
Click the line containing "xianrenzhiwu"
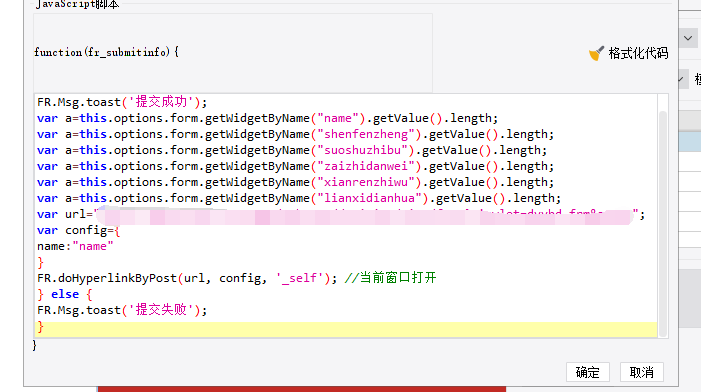pos(295,182)
